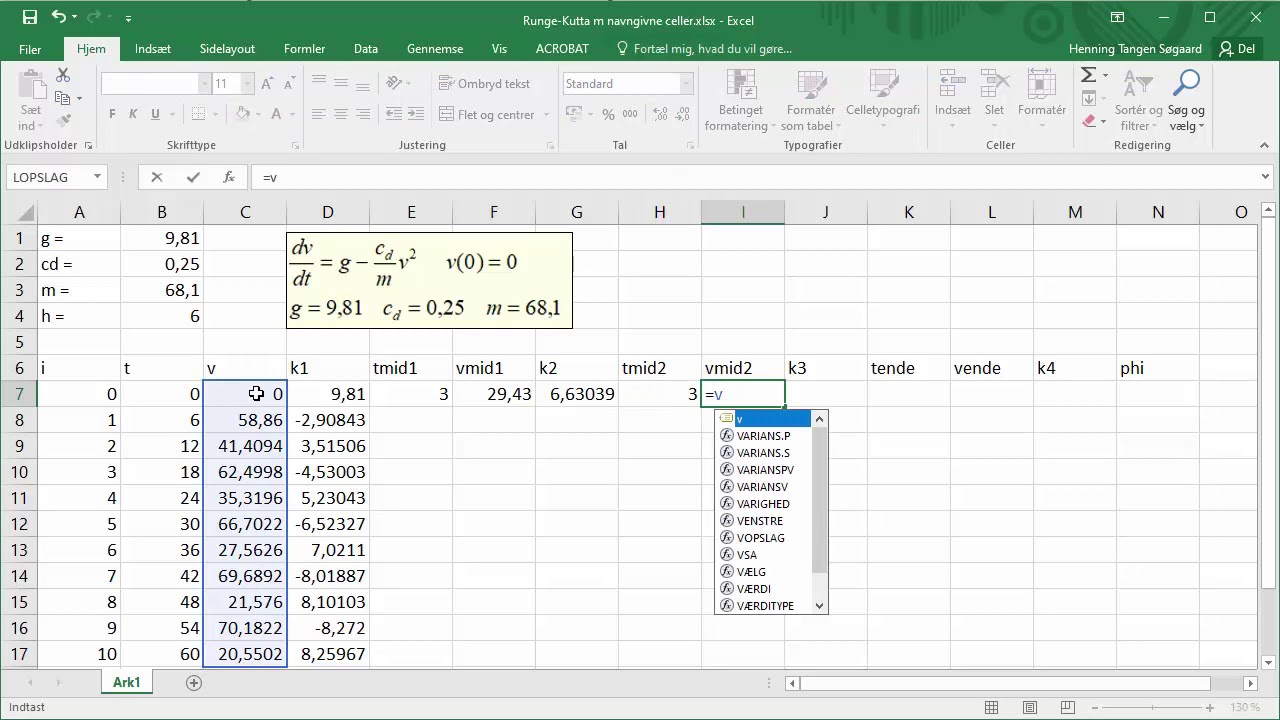
Task: Click the Save icon in quick access toolbar
Action: 30,18
